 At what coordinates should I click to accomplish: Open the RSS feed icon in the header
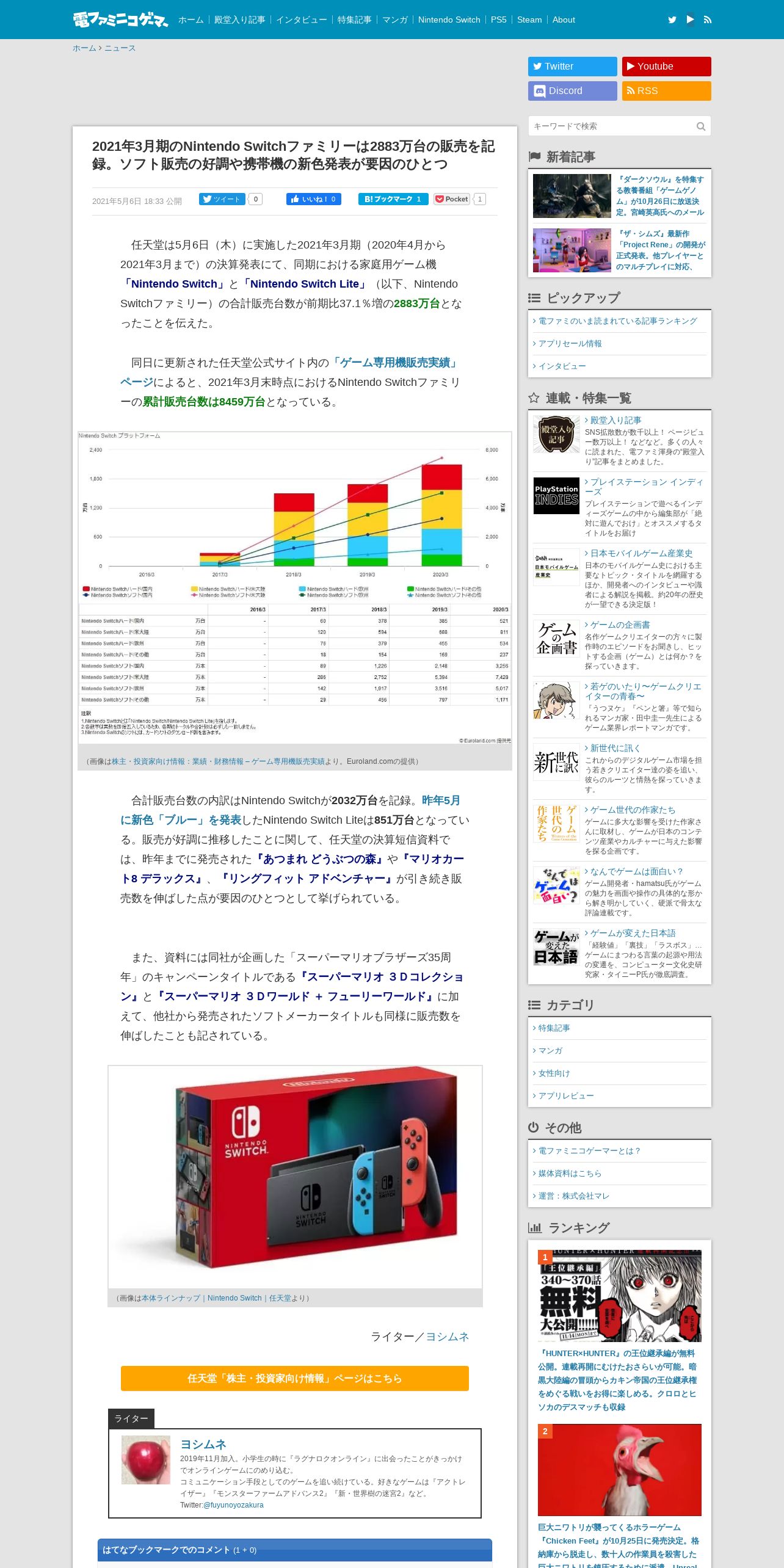coord(708,20)
